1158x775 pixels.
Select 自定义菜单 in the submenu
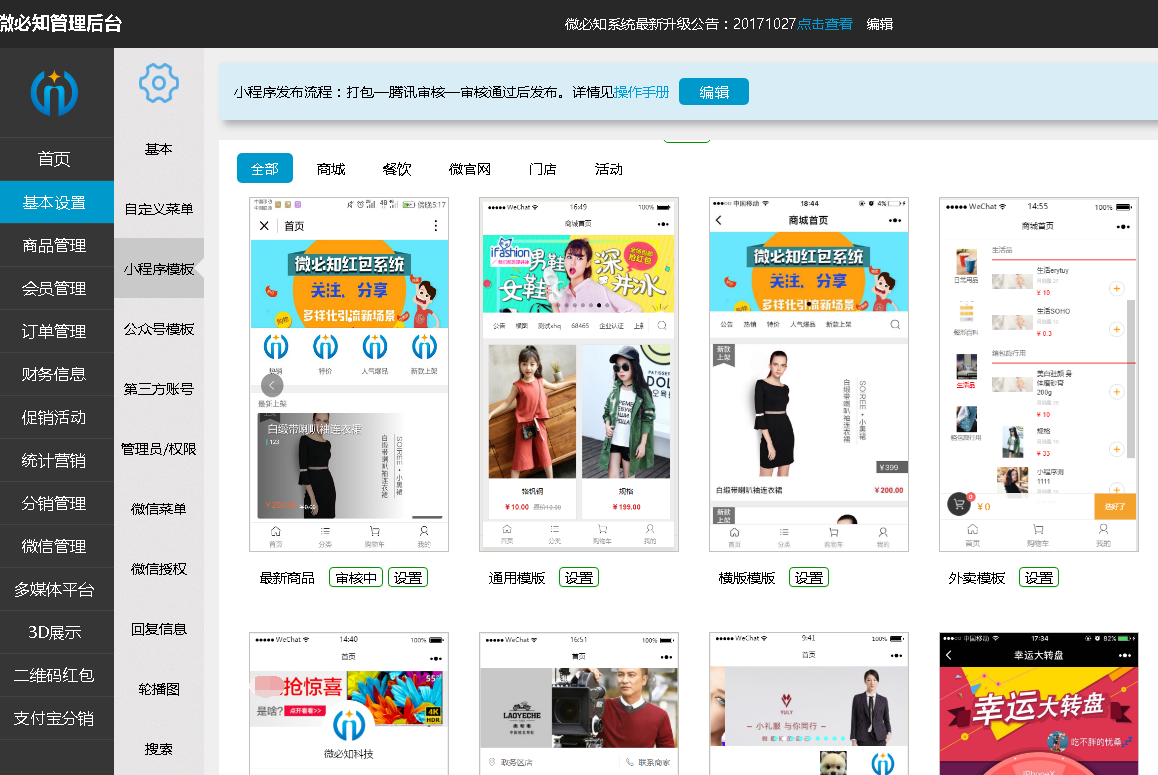pyautogui.click(x=159, y=209)
